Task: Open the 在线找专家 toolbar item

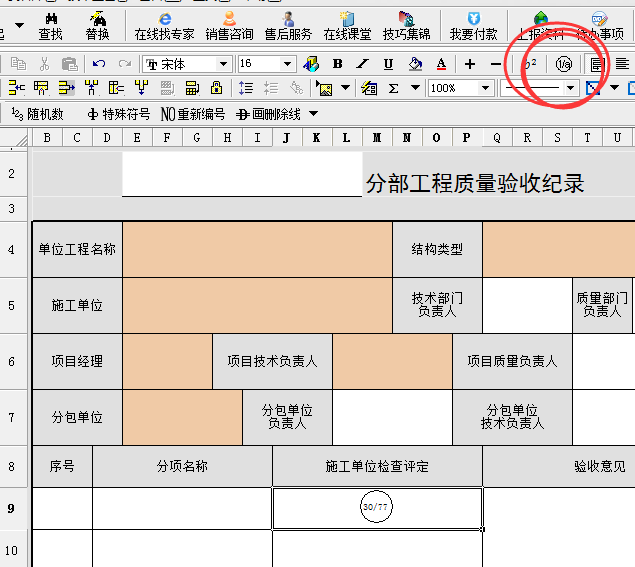Action: tap(164, 26)
